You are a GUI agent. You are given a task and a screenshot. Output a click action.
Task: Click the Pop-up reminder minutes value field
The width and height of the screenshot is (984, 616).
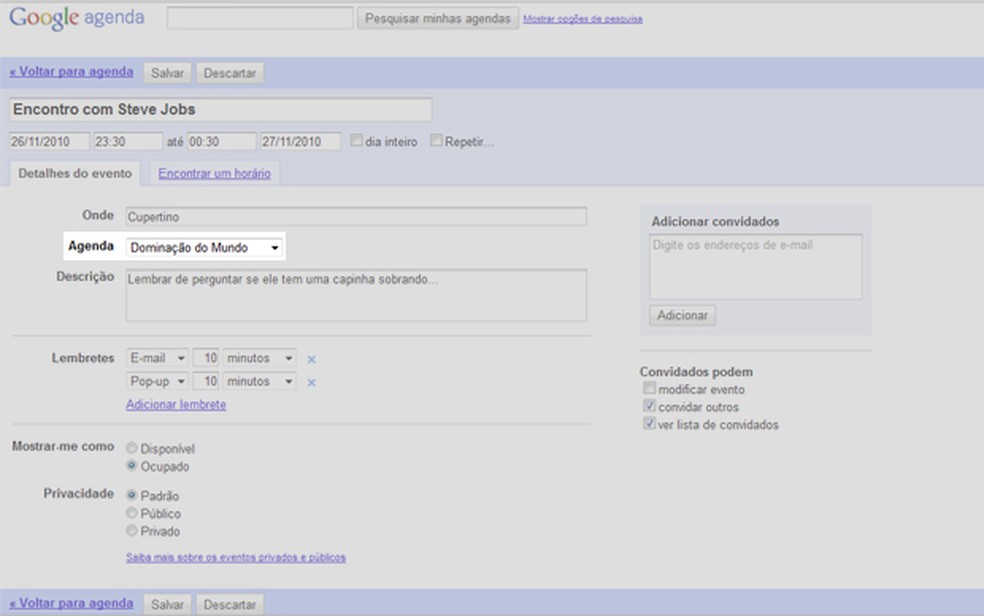[206, 381]
